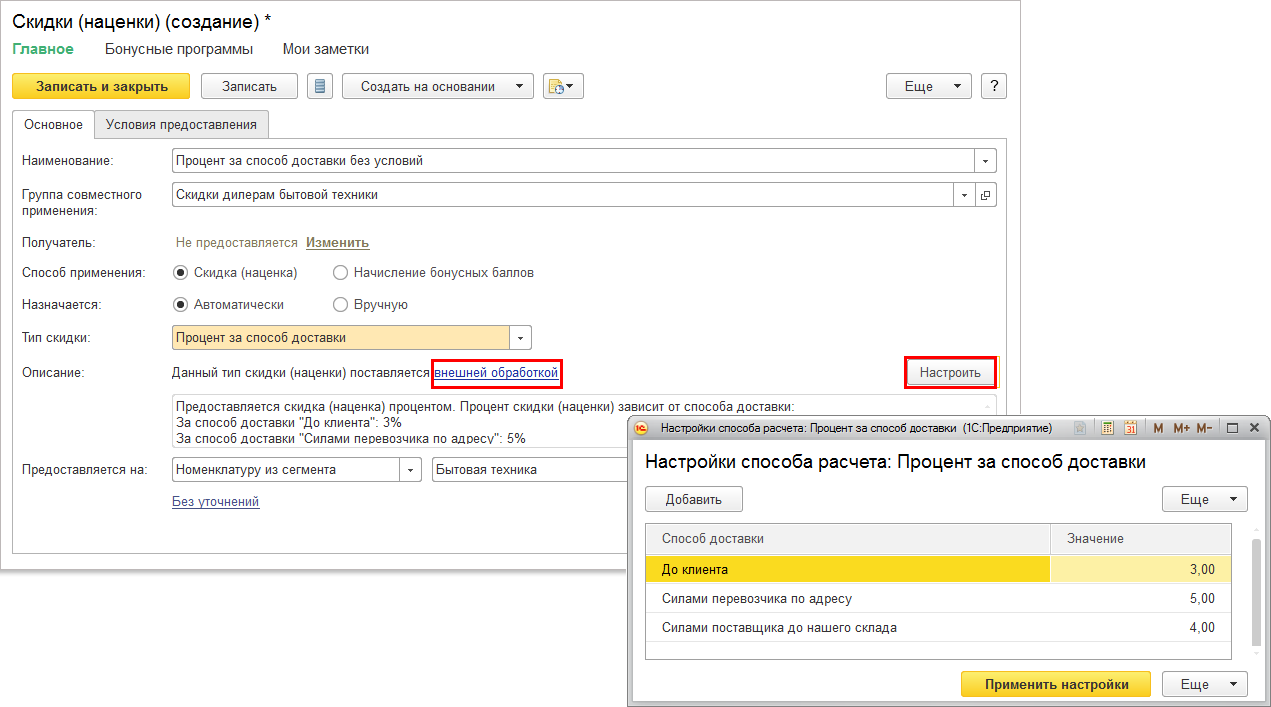The width and height of the screenshot is (1271, 707).
Task: Expand the Создать на основании dropdown
Action: click(518, 86)
